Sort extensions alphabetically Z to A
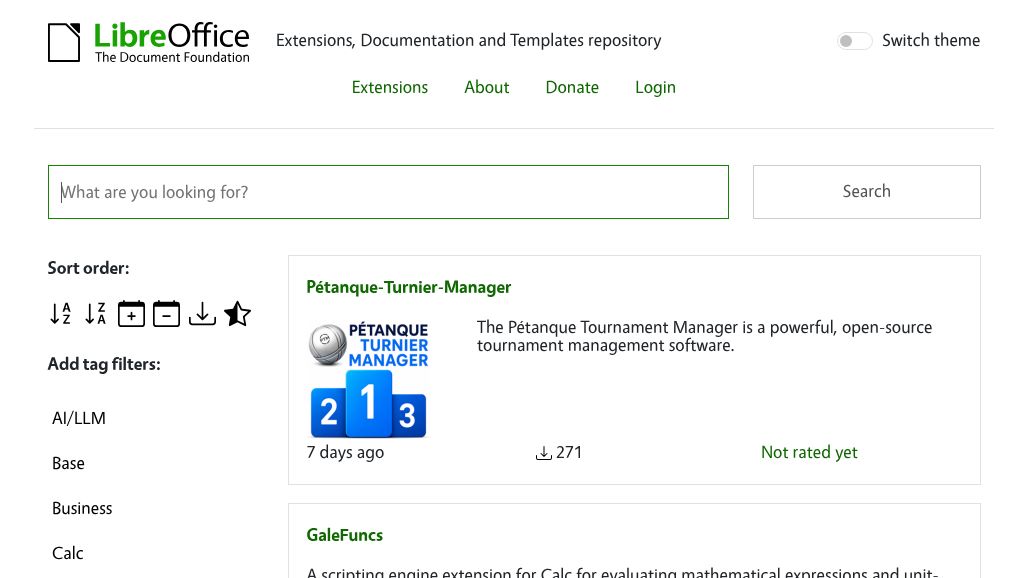1028x578 pixels. 96,314
